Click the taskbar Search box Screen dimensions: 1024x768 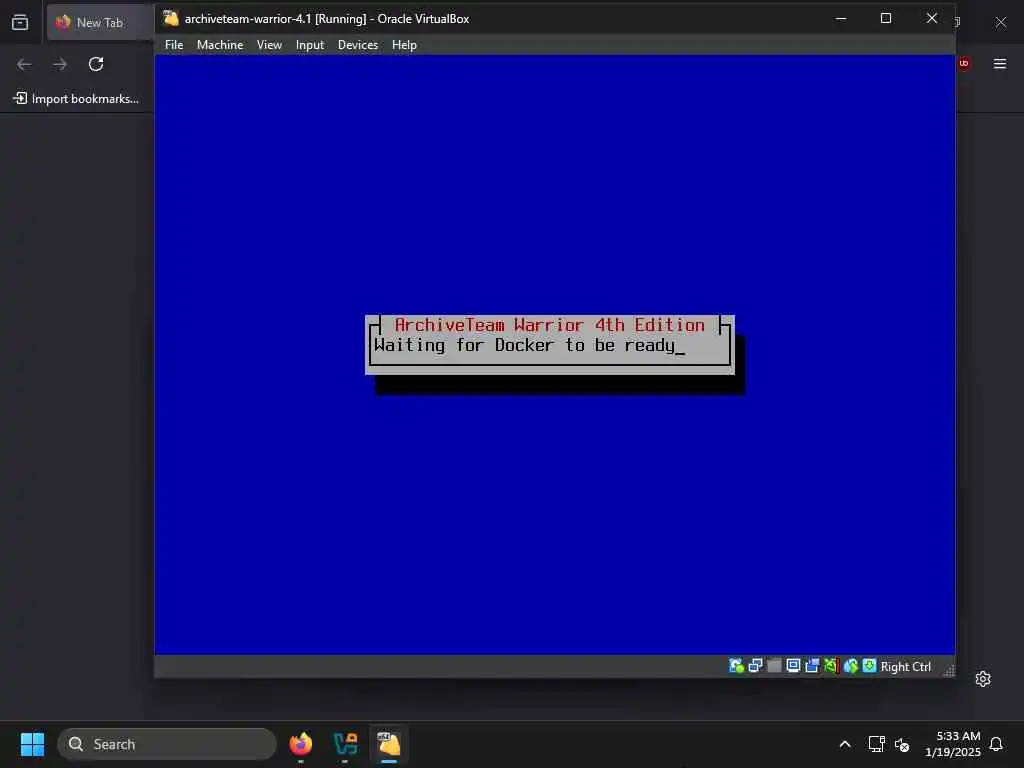(x=167, y=744)
